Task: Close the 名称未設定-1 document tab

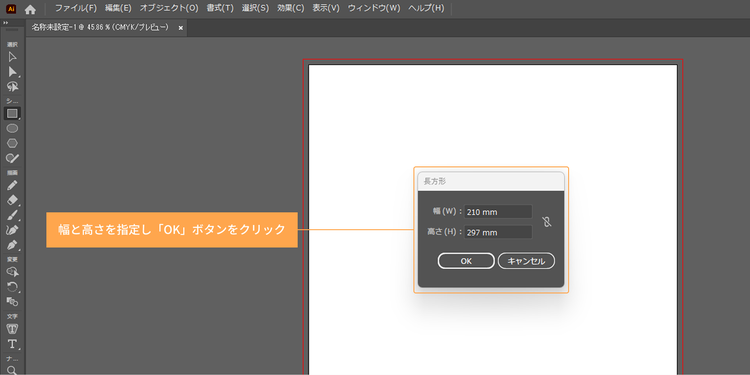Action: (181, 28)
